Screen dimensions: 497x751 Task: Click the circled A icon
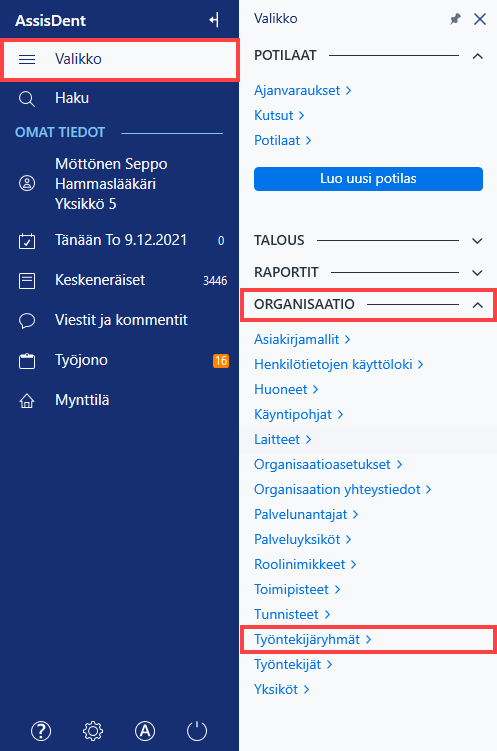tap(145, 731)
